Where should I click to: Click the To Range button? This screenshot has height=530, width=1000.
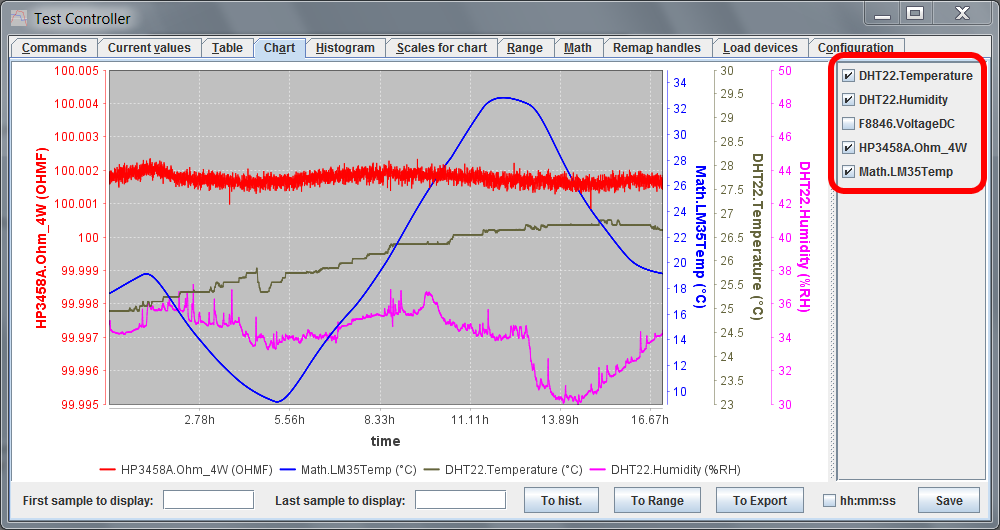click(x=657, y=501)
